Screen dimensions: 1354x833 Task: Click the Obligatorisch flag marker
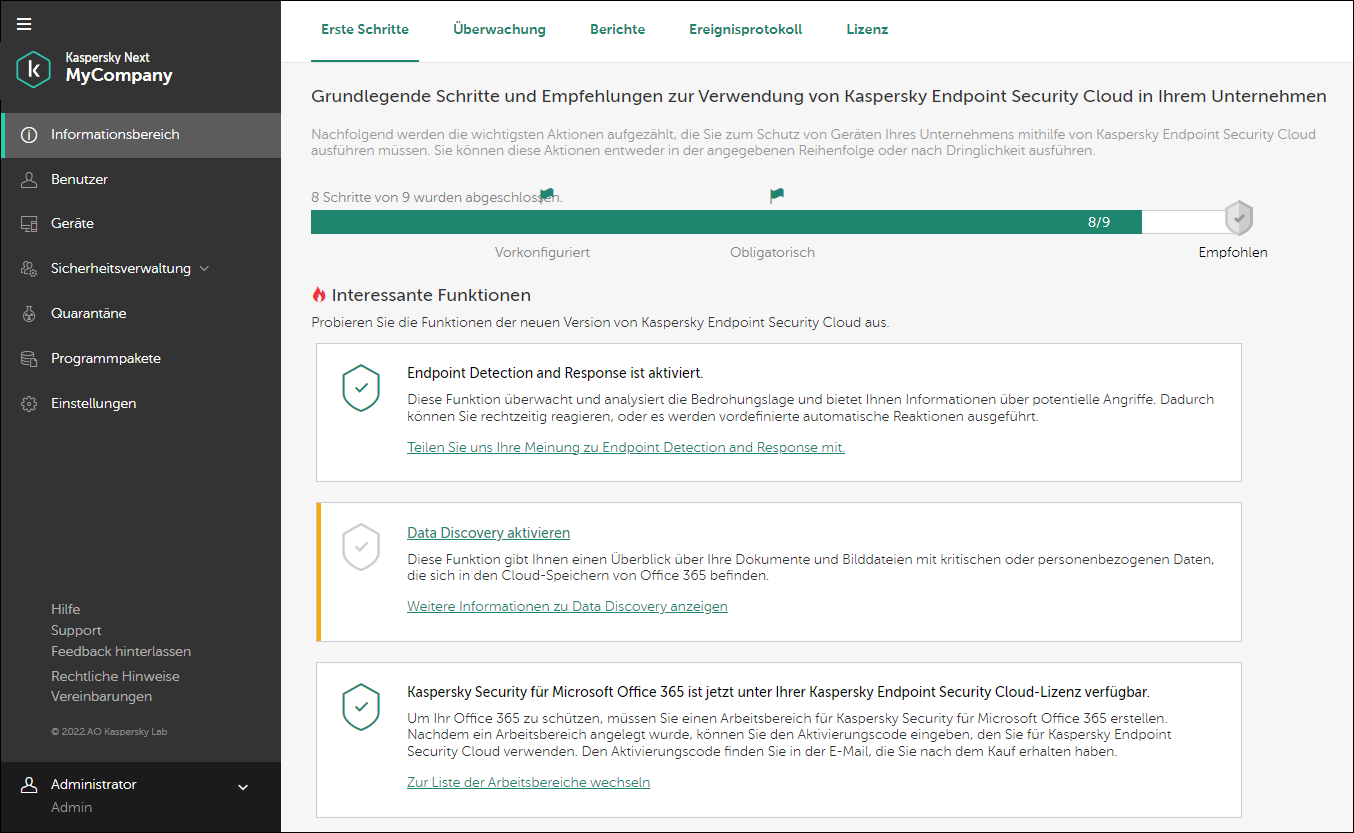point(776,195)
